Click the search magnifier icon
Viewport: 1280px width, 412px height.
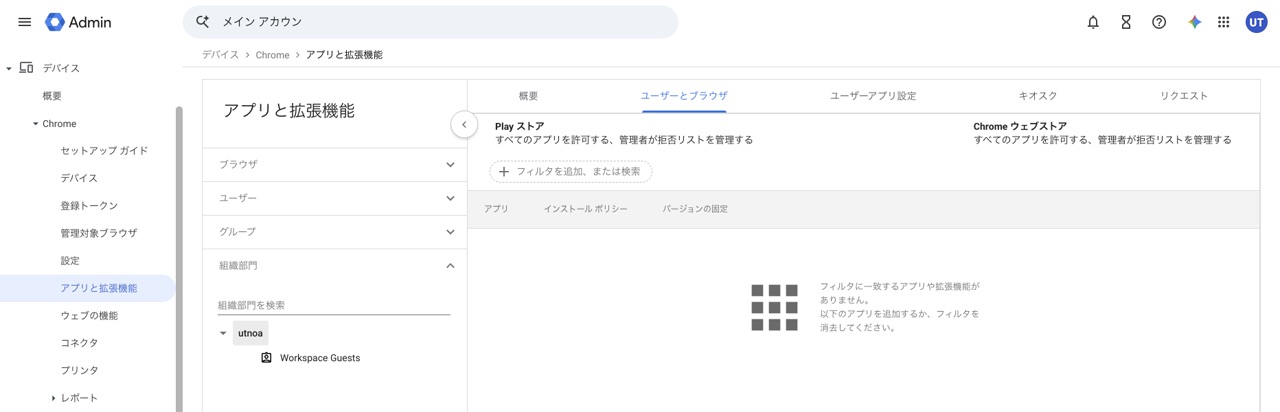[203, 22]
